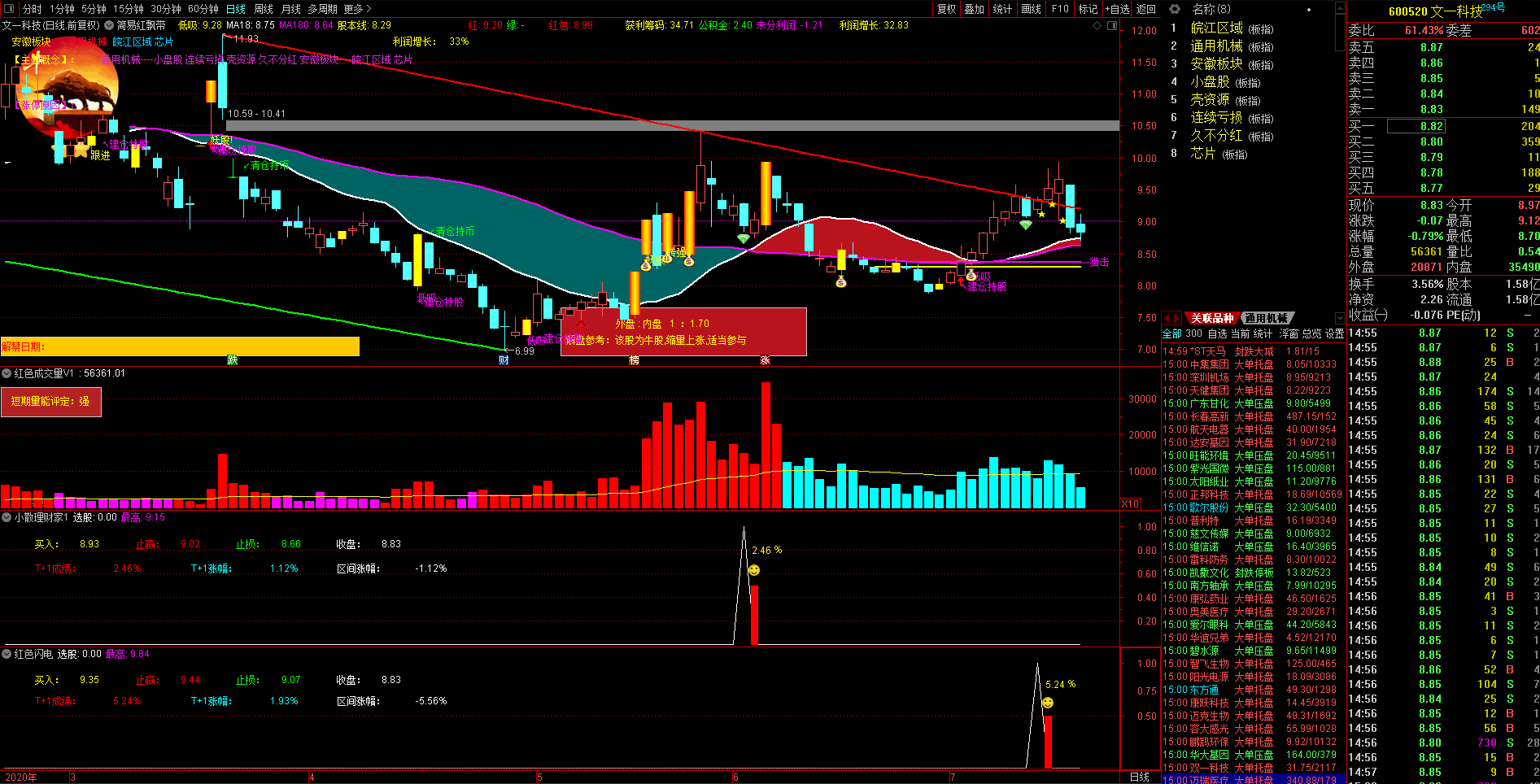Expand the 红色成交量V1 indicator dropdown
The width and height of the screenshot is (1540, 784).
[x=7, y=373]
